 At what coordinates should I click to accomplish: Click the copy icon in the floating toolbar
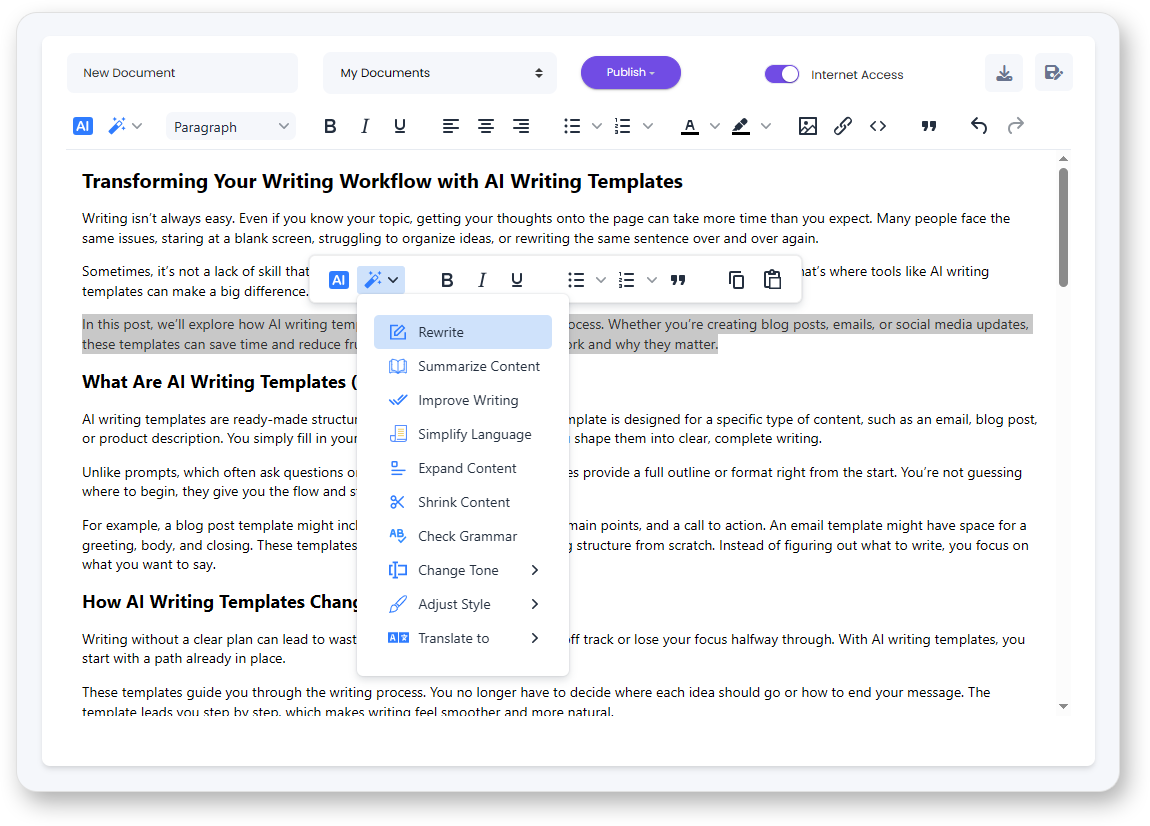[x=737, y=280]
